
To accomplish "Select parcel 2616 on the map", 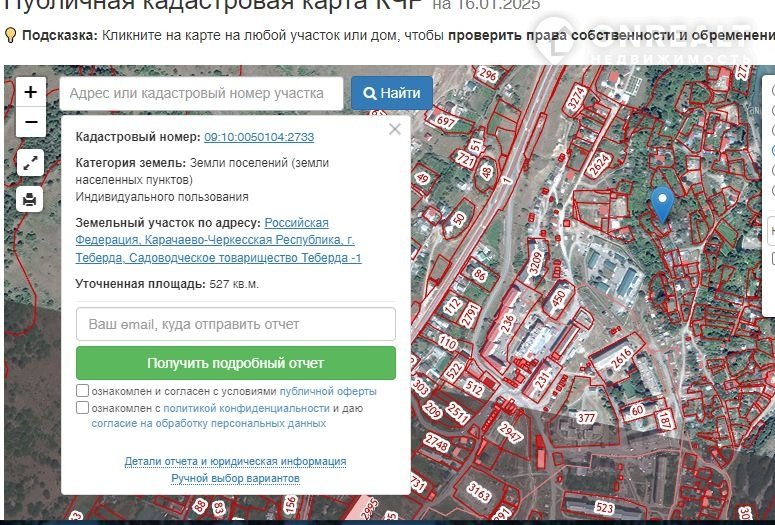I will point(622,358).
